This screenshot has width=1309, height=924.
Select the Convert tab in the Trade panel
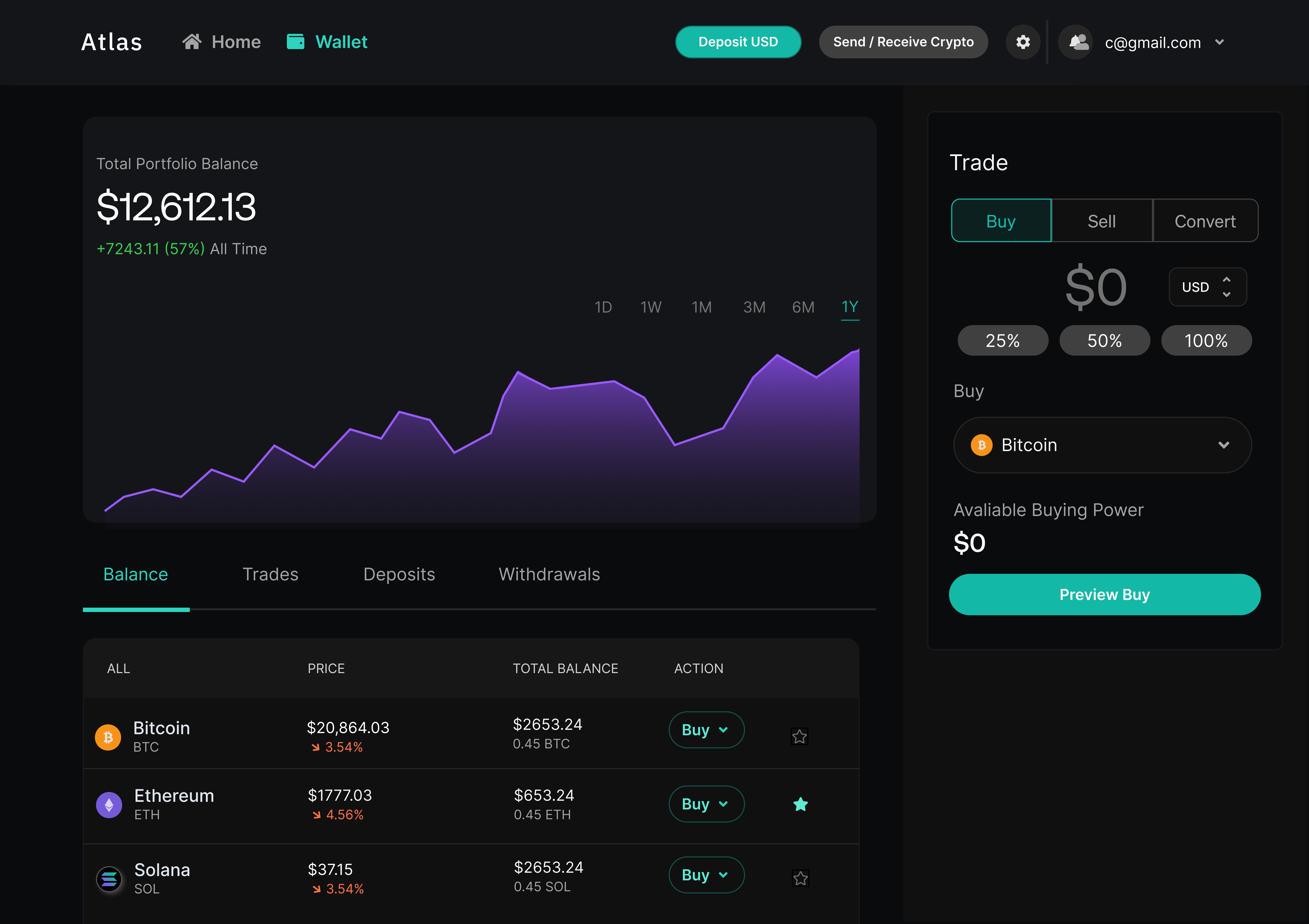[1205, 221]
